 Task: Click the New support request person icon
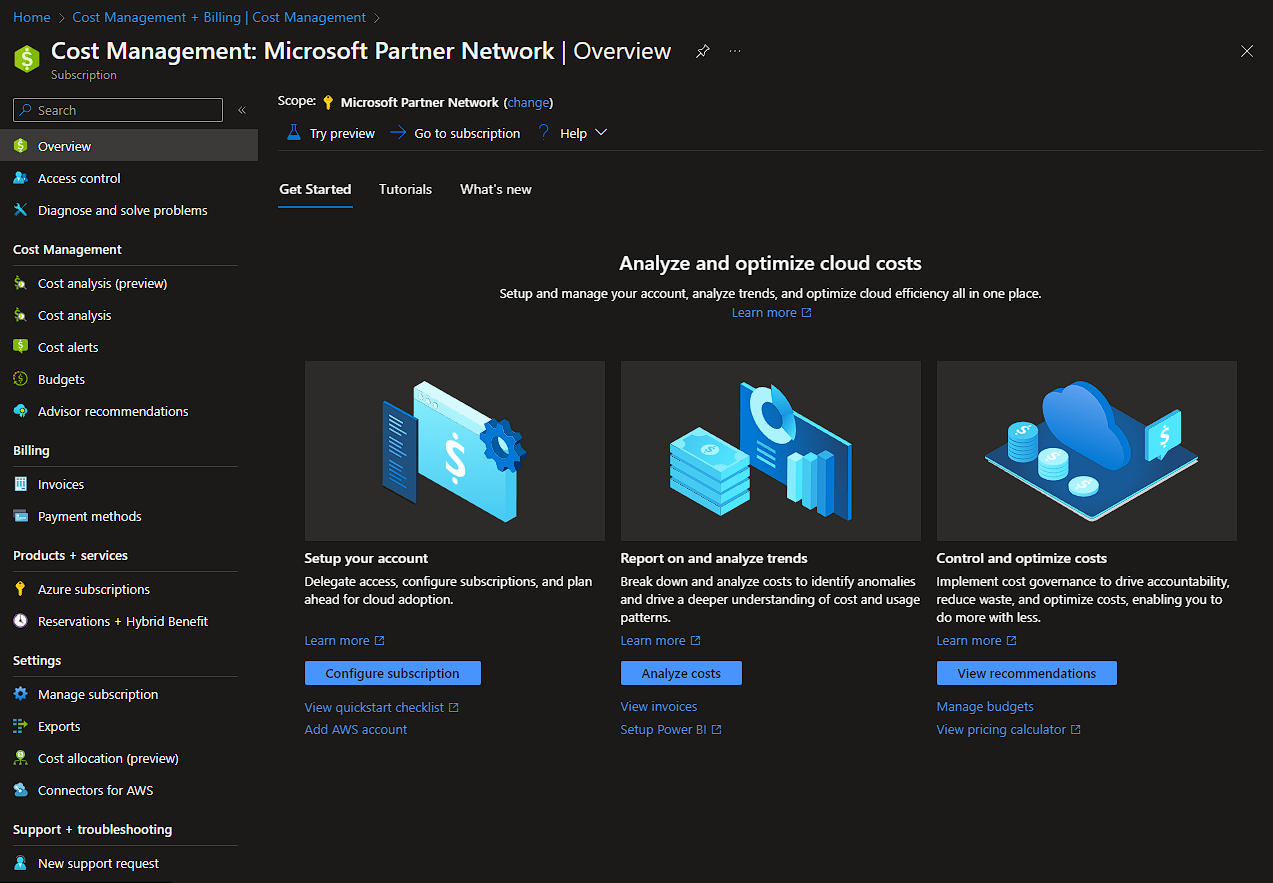(20, 863)
